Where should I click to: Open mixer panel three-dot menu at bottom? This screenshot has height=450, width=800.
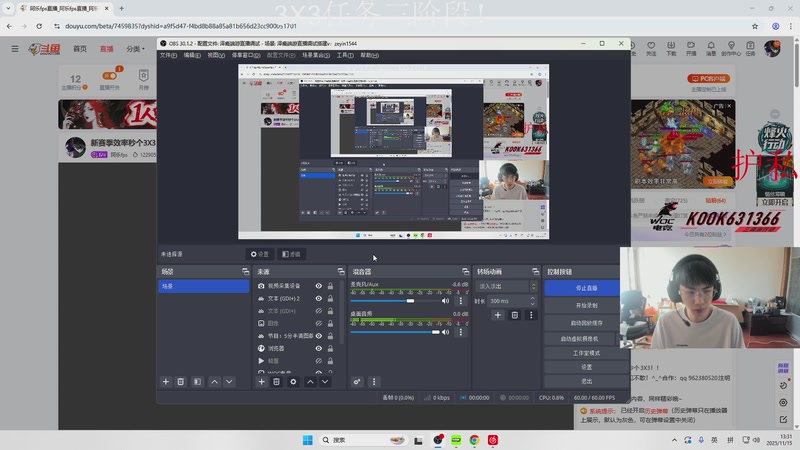pos(374,382)
